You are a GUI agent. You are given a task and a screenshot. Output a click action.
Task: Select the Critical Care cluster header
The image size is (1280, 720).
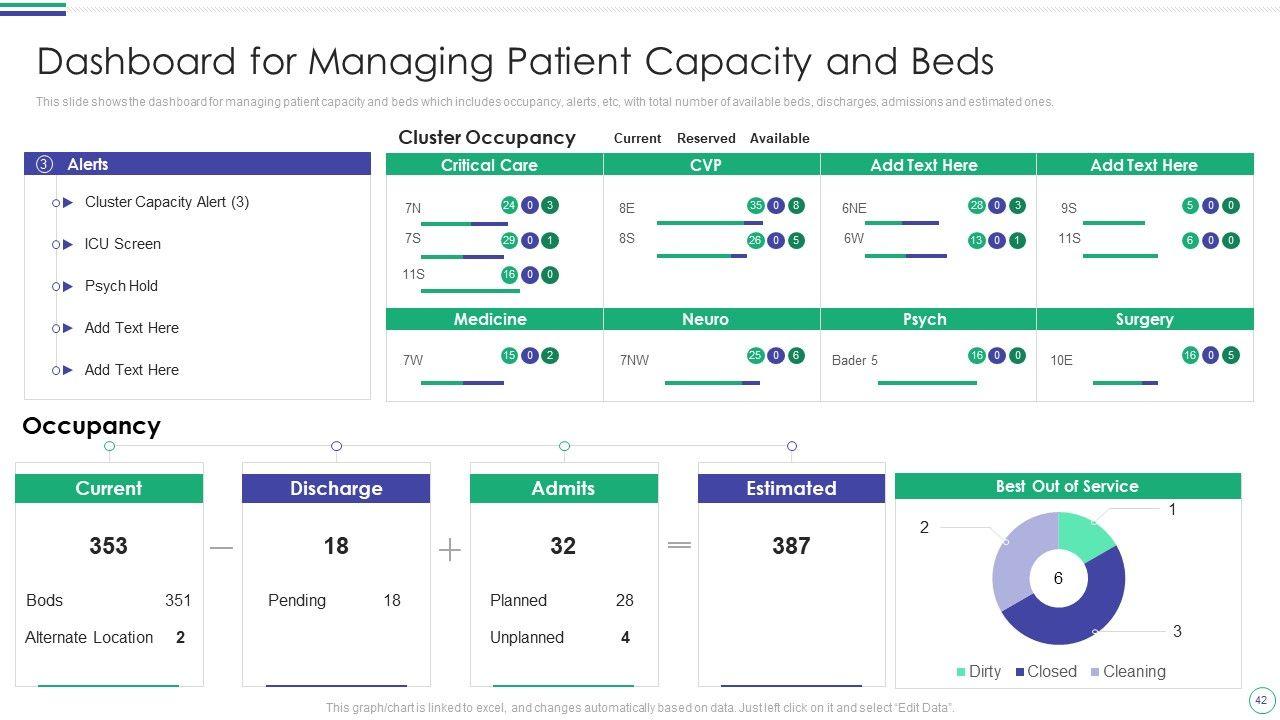point(489,165)
